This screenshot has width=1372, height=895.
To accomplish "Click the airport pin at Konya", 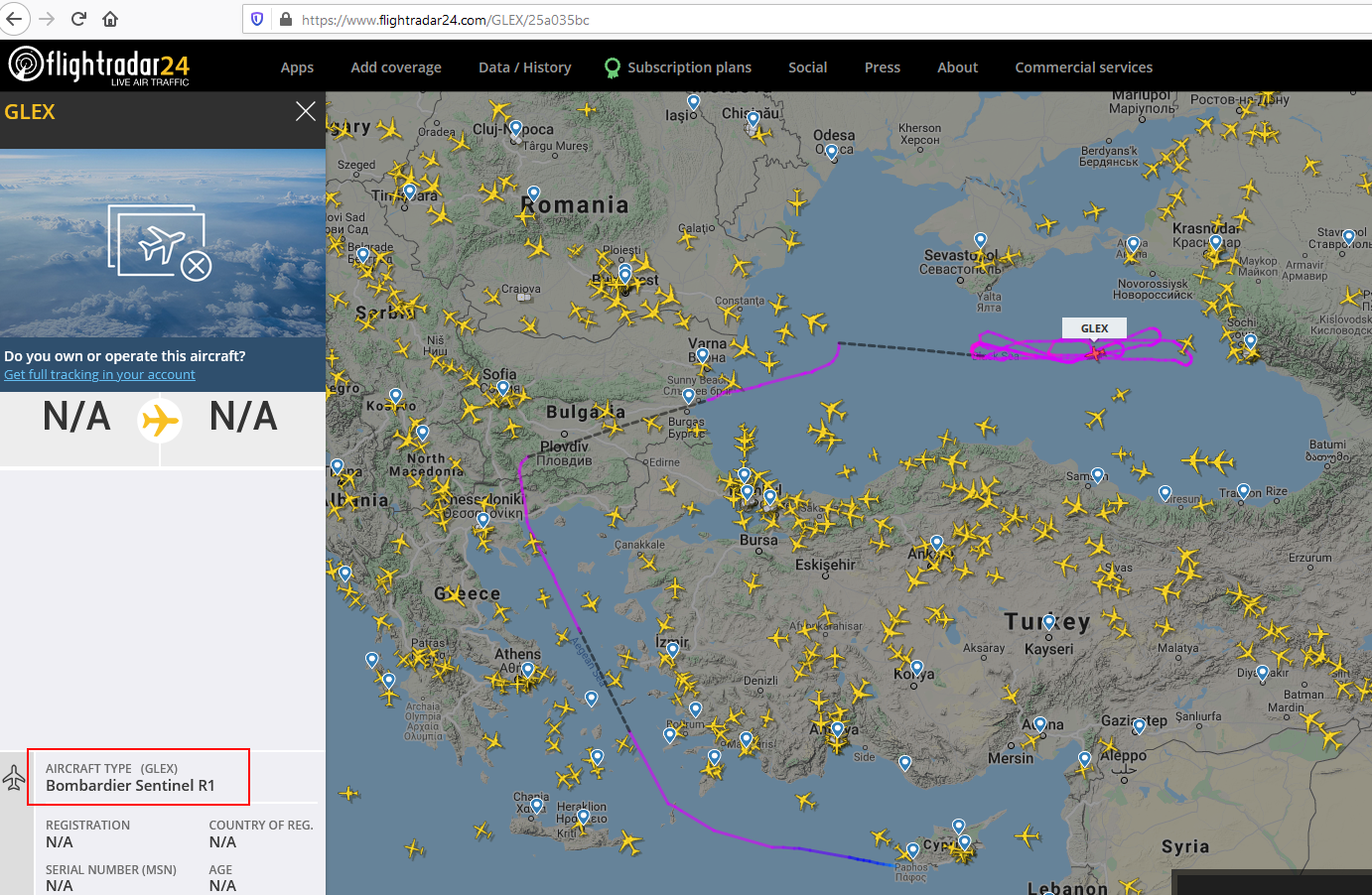I will [917, 668].
